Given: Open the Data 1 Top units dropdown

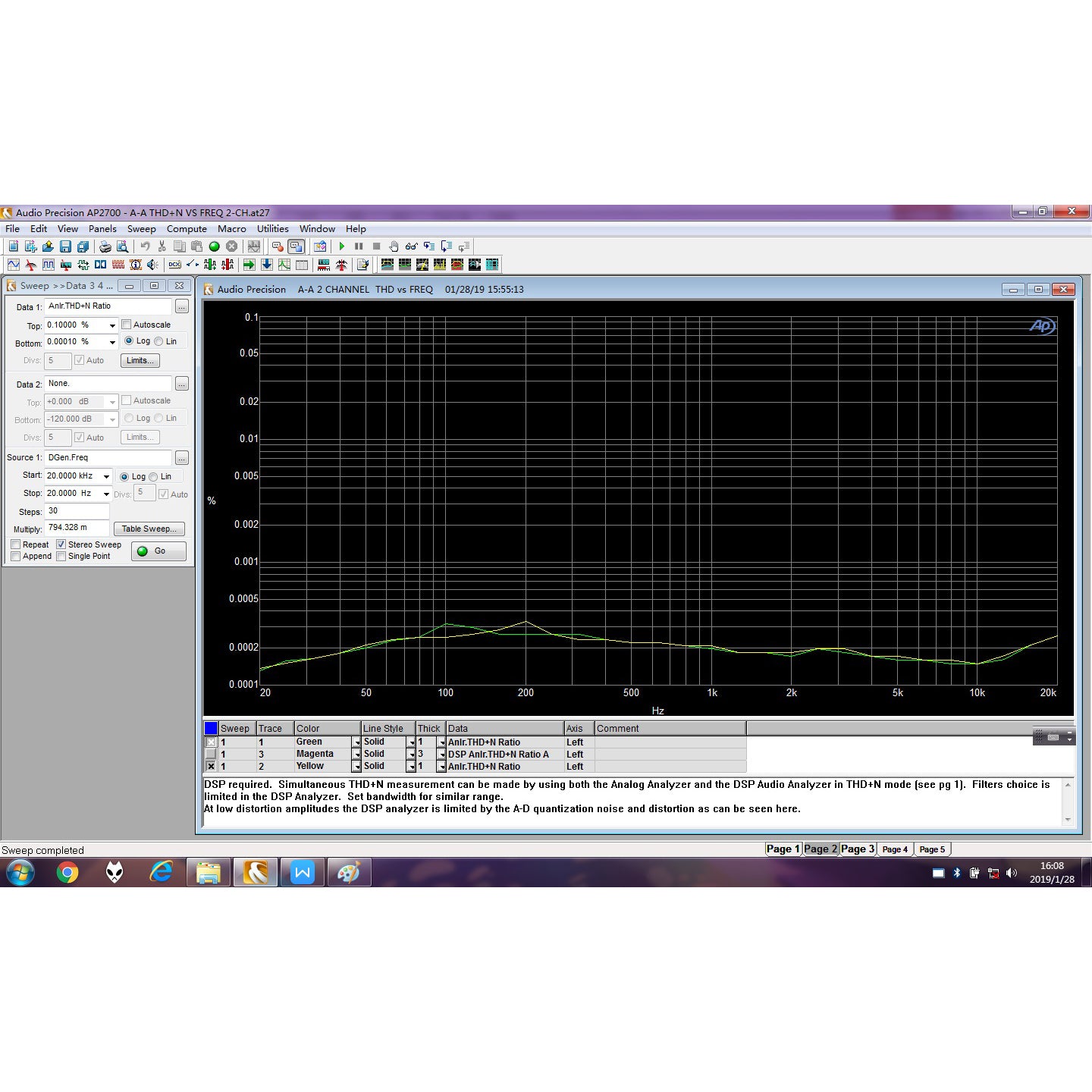Looking at the screenshot, I should pyautogui.click(x=112, y=325).
